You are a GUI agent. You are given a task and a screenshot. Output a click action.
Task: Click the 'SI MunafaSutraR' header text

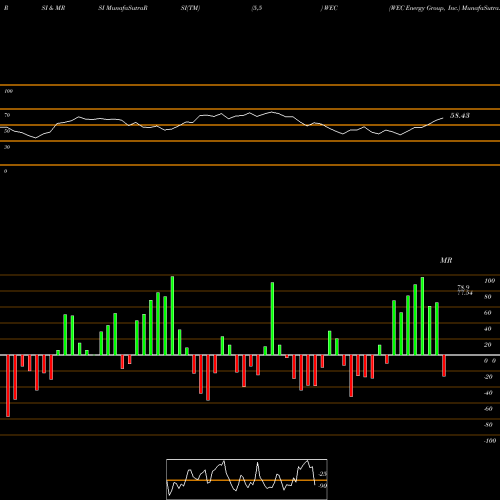pos(123,8)
